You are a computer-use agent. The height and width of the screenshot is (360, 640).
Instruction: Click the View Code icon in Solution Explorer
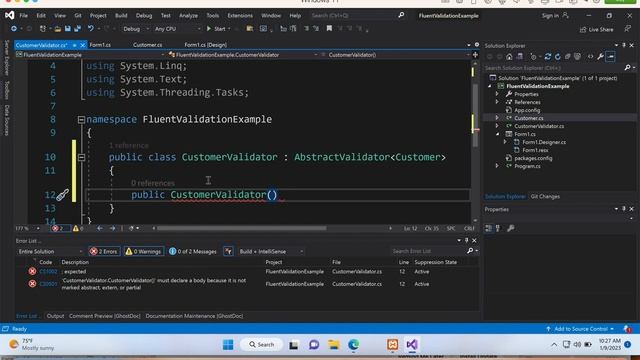[590, 57]
